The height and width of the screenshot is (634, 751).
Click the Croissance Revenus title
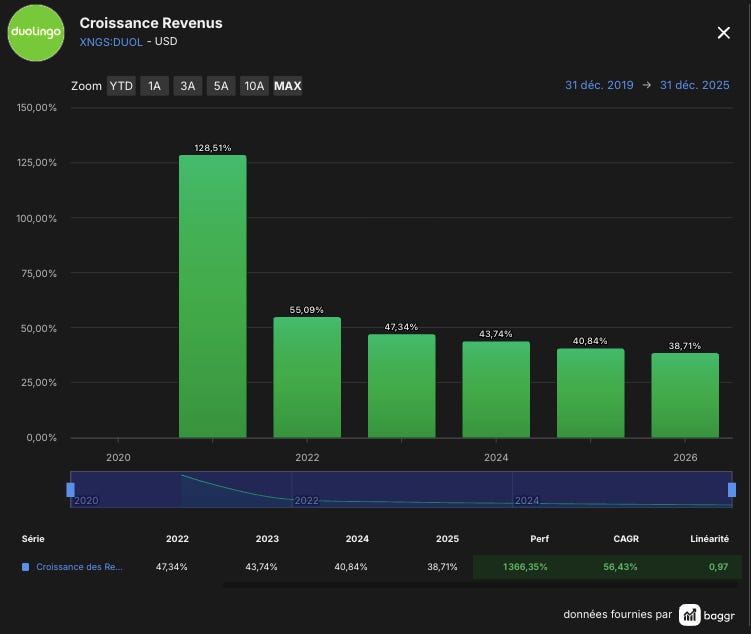151,23
